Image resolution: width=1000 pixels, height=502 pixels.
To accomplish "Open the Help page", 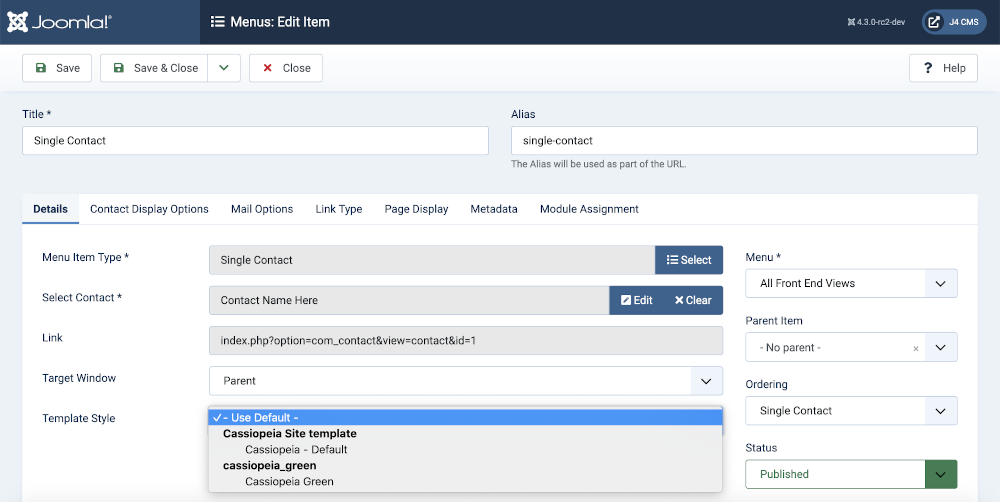I will (x=943, y=68).
